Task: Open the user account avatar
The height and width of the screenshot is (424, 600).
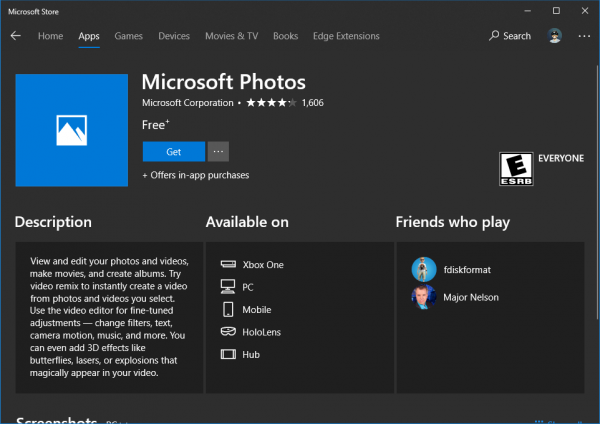Action: pos(555,36)
